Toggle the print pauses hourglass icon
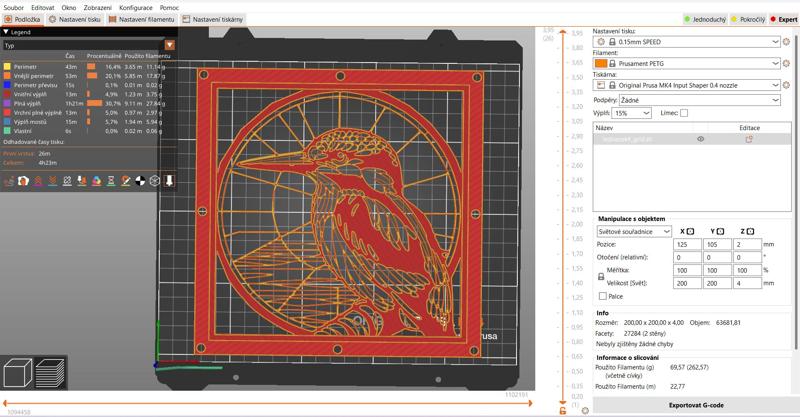800x417 pixels. click(111, 181)
